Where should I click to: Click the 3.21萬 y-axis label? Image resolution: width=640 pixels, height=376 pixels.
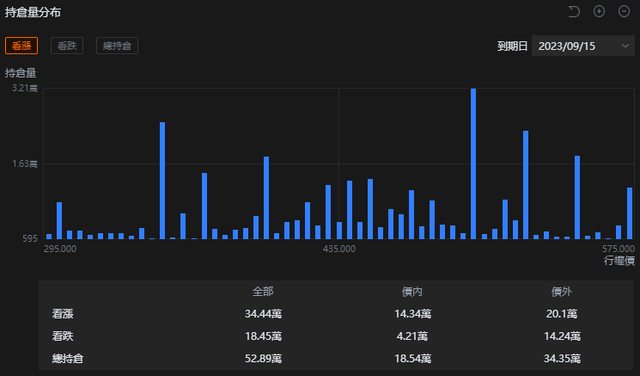coord(25,88)
